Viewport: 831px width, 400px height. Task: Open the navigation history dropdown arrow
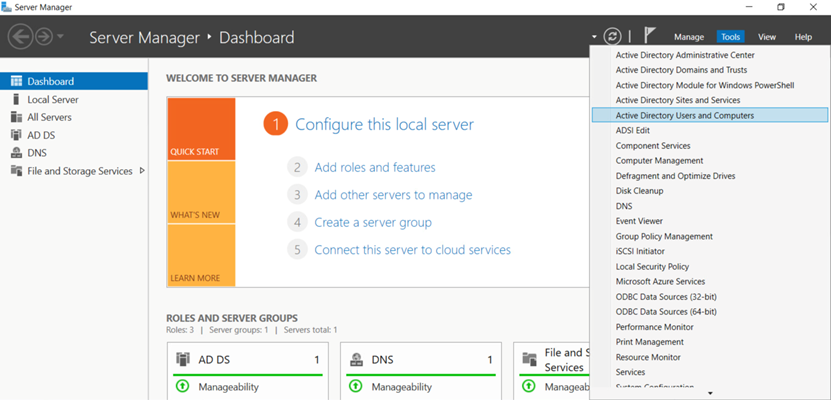[60, 37]
